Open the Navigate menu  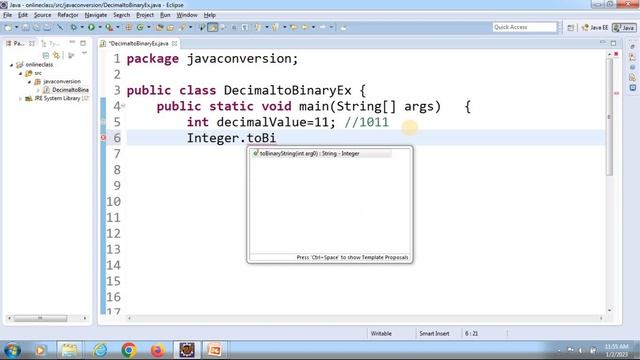(x=96, y=15)
